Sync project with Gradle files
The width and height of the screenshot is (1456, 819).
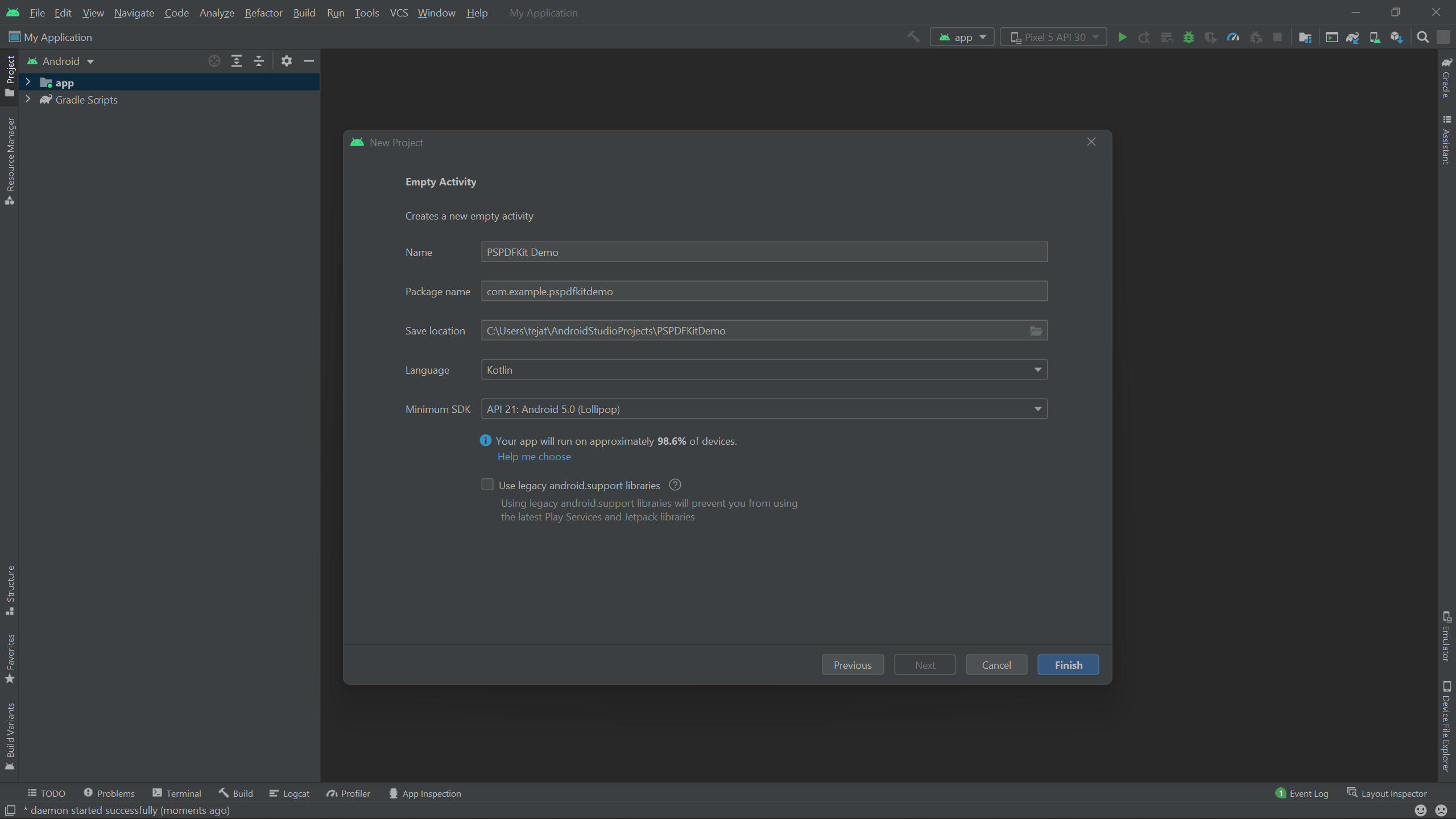(x=1353, y=36)
